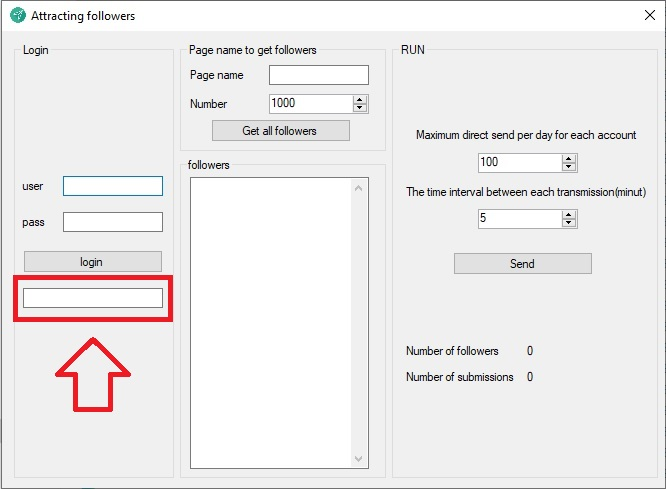Image resolution: width=666 pixels, height=489 pixels.
Task: Click the maximum direct send field showing 100
Action: (x=519, y=162)
